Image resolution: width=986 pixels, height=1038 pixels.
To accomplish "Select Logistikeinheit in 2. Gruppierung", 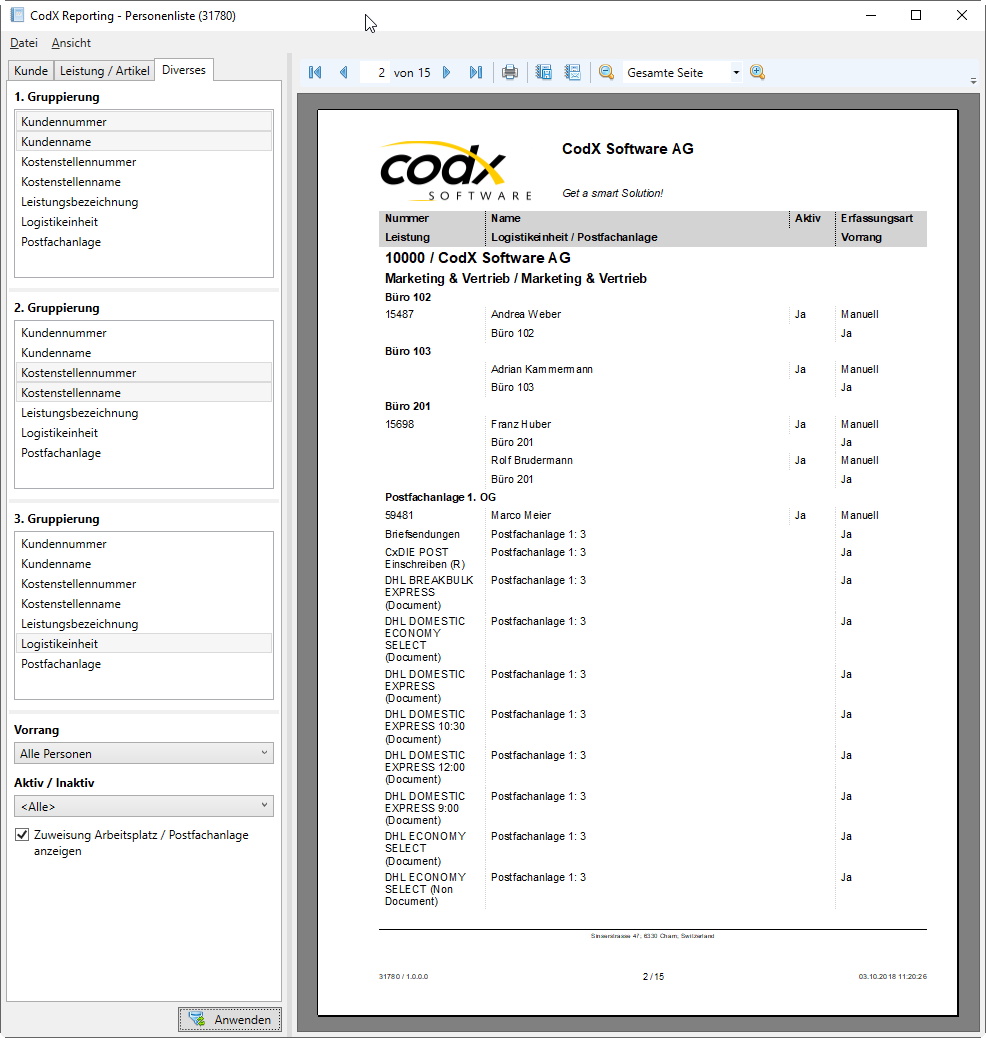I will (144, 433).
